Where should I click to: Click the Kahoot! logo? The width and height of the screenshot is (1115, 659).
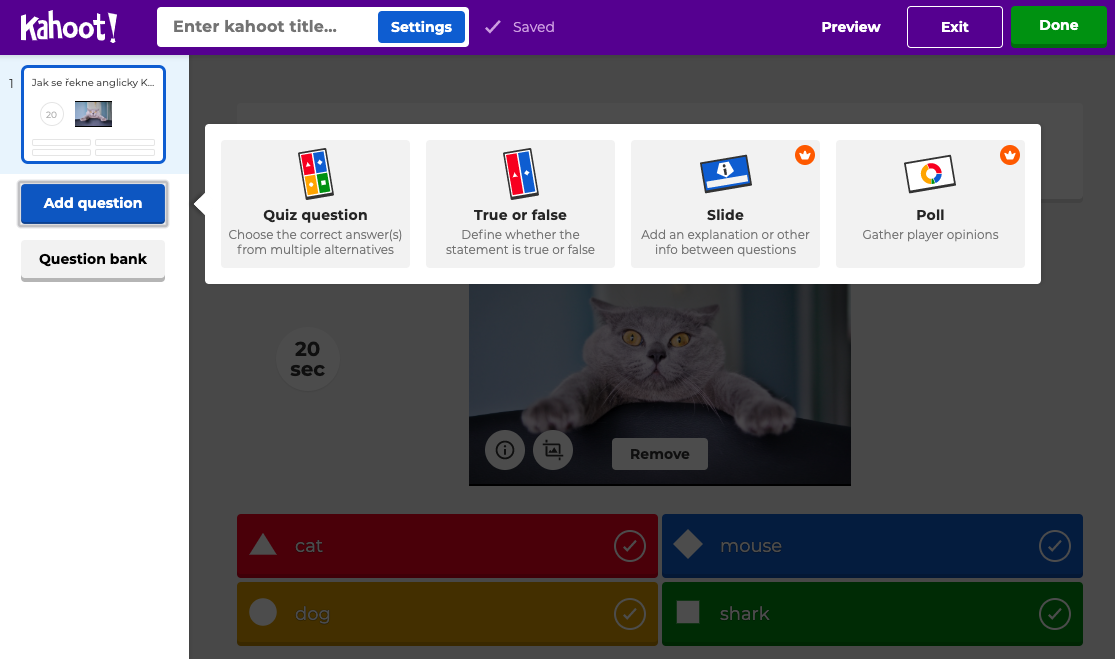(x=69, y=27)
